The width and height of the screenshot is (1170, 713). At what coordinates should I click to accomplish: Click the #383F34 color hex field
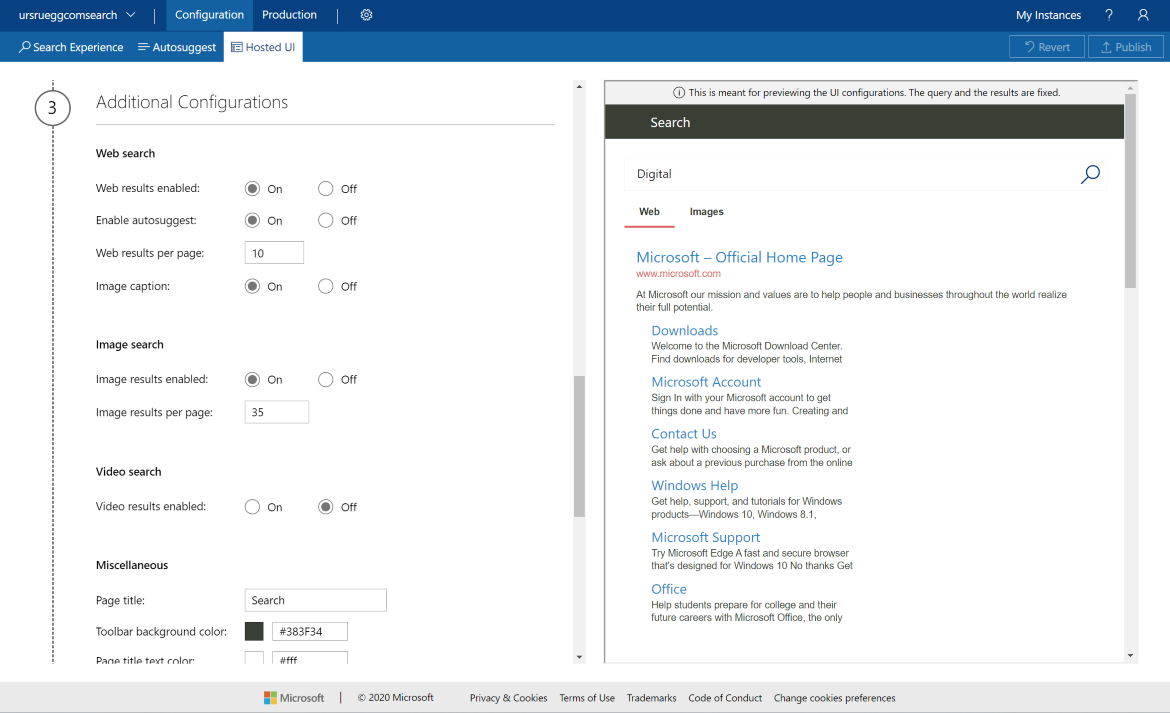pos(310,632)
